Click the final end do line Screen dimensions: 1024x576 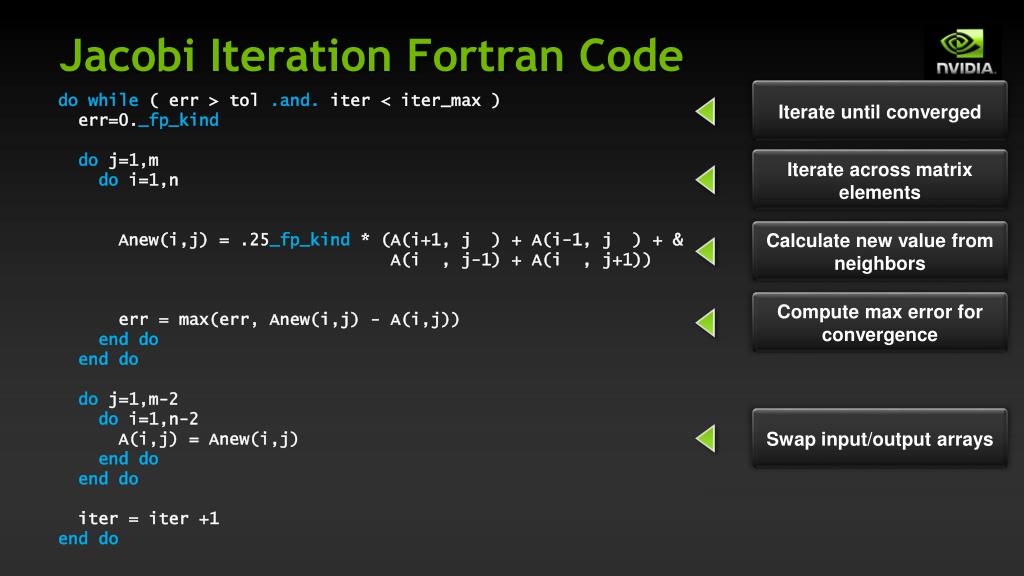click(88, 539)
